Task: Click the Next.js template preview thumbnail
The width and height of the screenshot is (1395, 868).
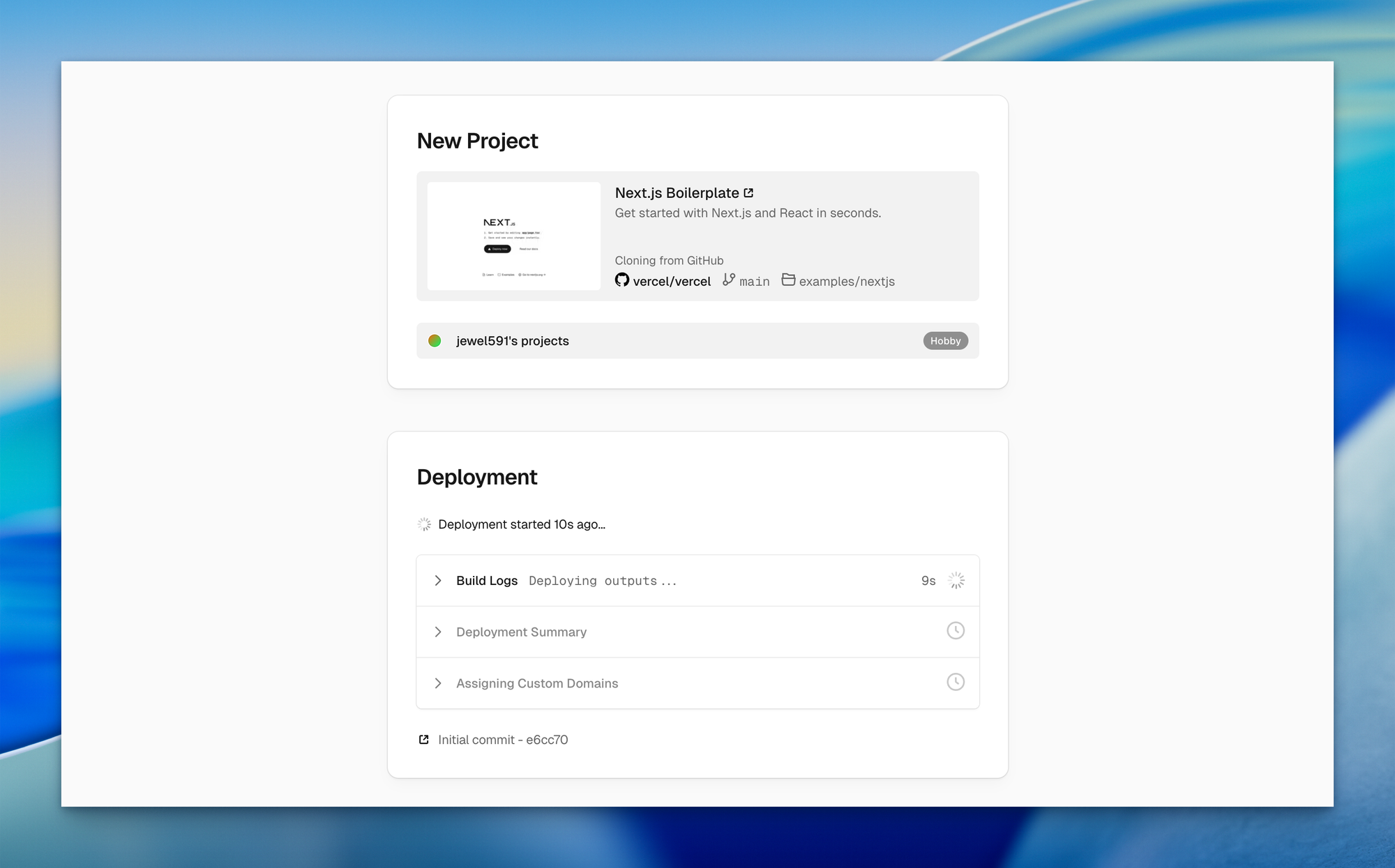Action: point(513,236)
